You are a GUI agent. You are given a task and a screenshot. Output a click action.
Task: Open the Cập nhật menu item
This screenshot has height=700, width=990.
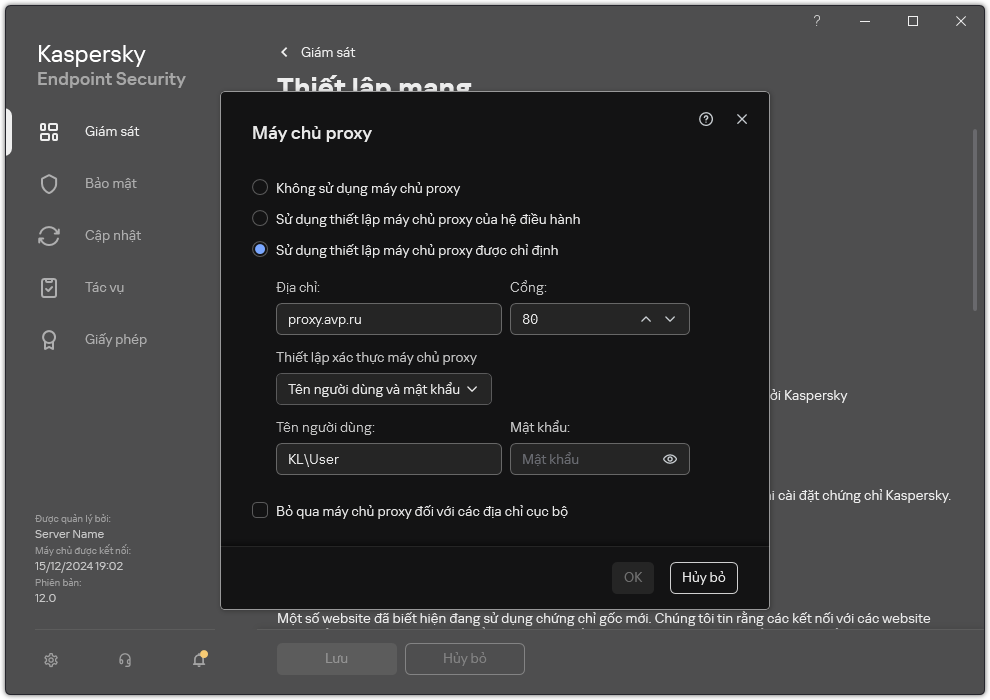tap(113, 235)
